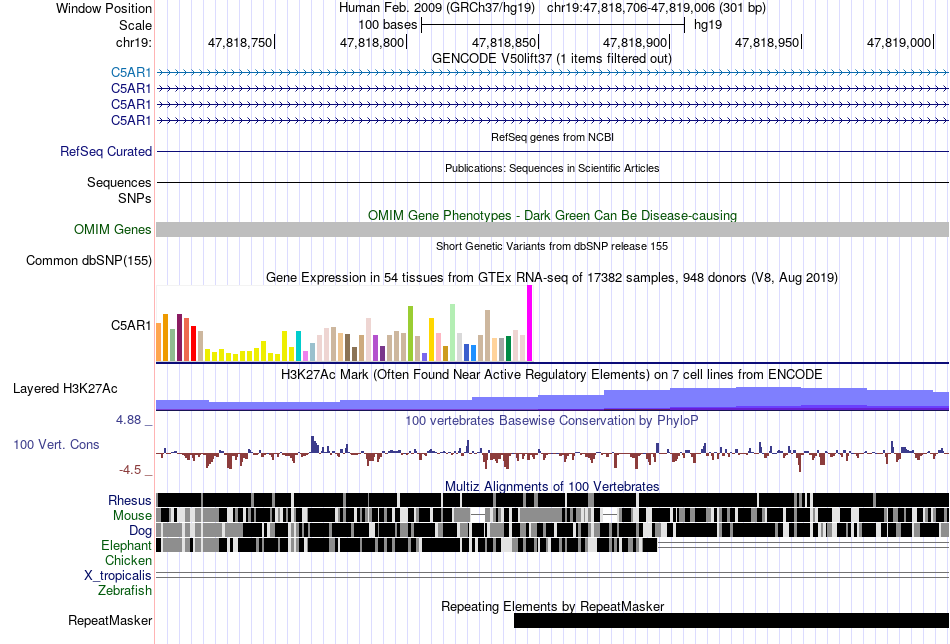Click the black RepeatMasker repeat element bar

point(731,620)
